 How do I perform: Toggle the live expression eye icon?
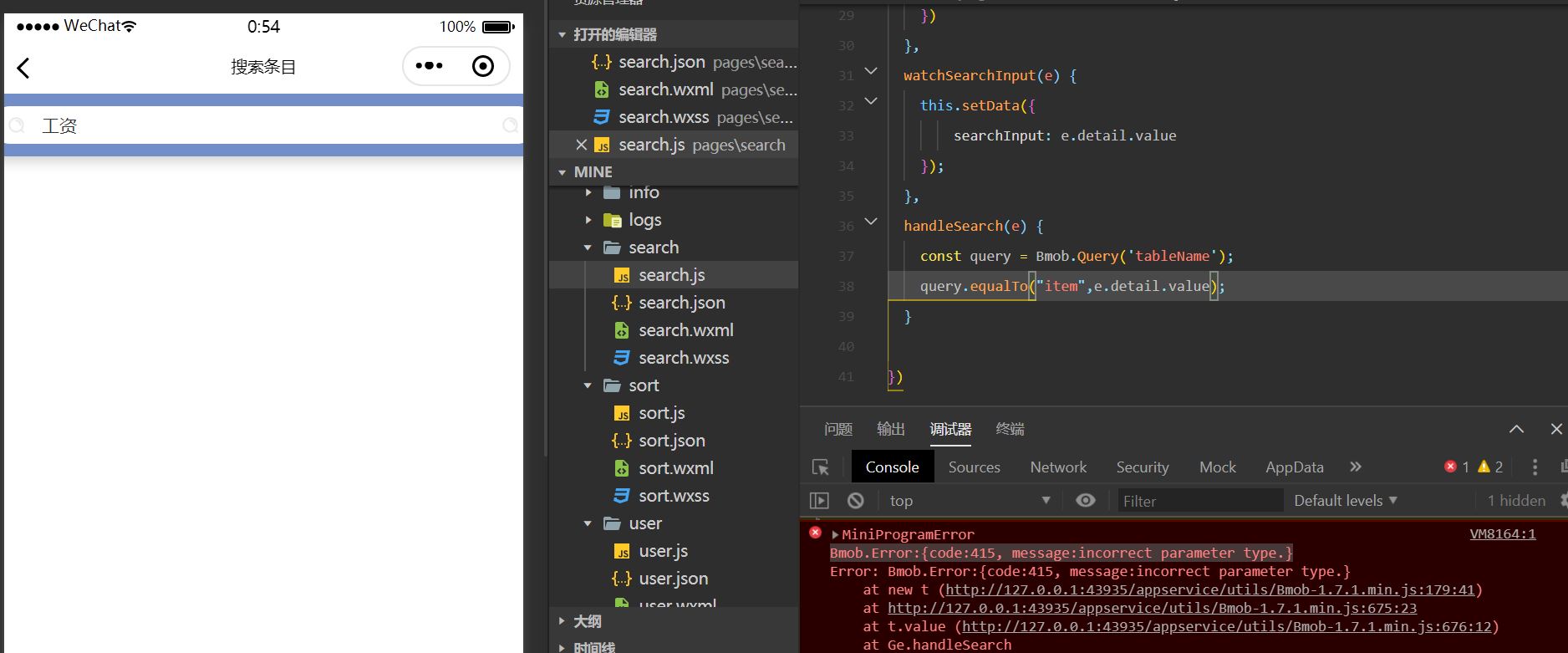(1085, 500)
